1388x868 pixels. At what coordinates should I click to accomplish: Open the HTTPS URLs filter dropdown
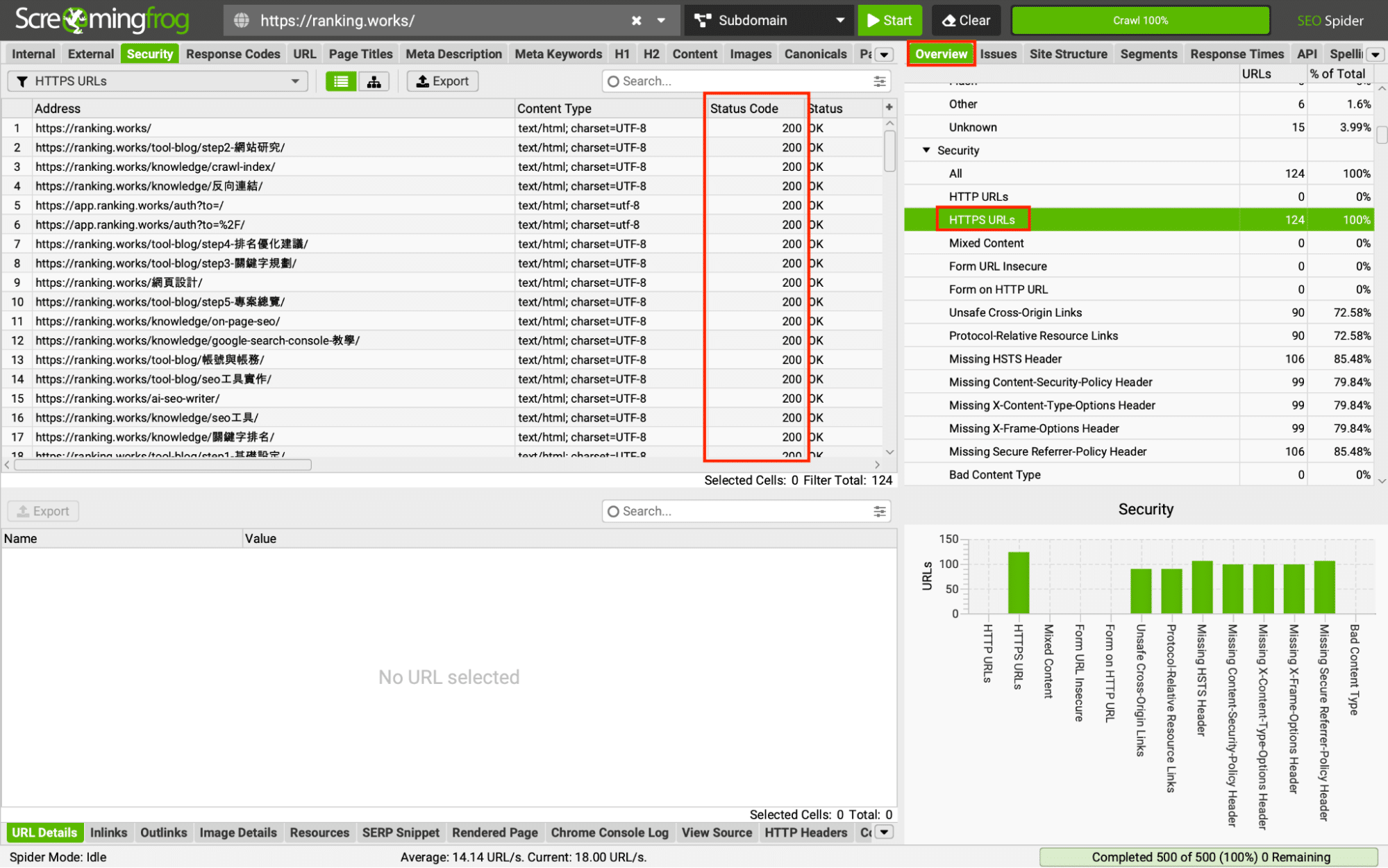158,81
